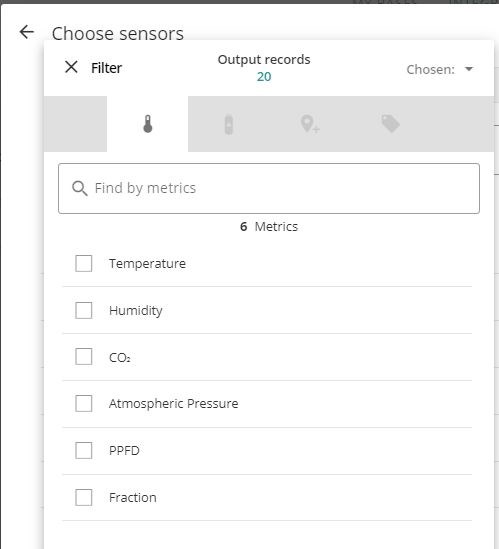This screenshot has width=499, height=549.
Task: Tick the Temperature checkbox
Action: [x=84, y=263]
